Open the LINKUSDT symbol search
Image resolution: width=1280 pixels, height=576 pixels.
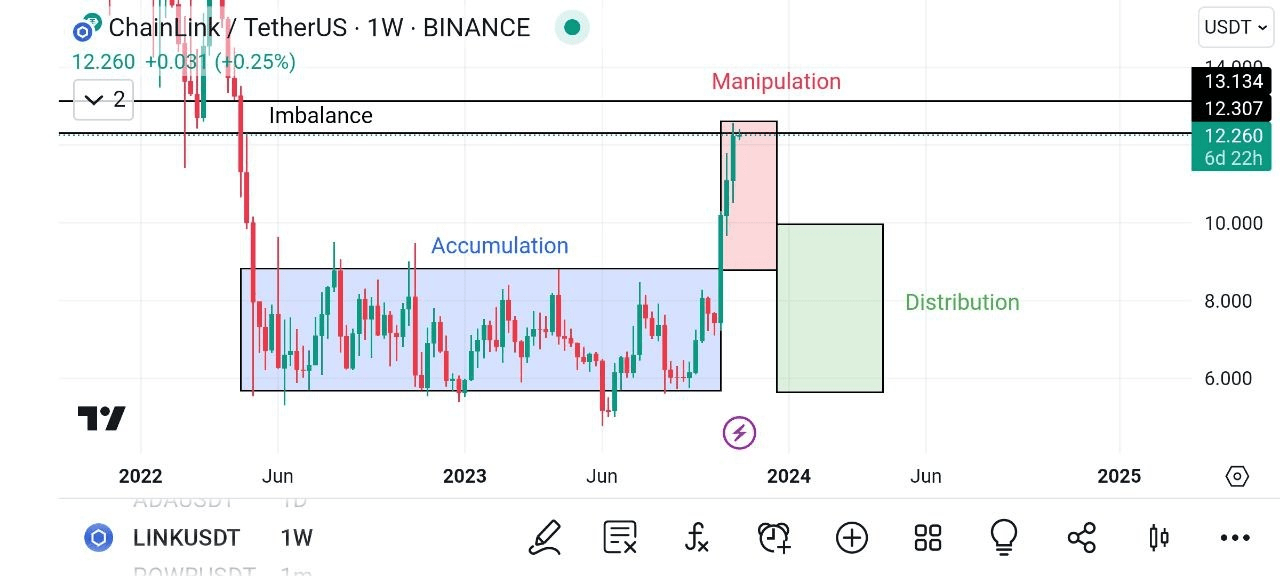pos(186,538)
